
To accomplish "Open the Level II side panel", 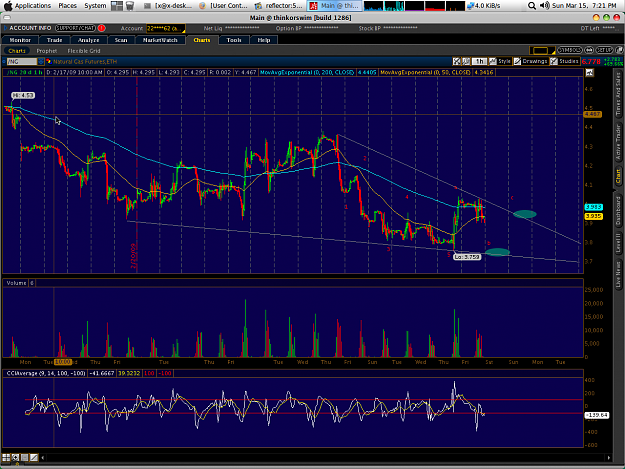I will [x=618, y=243].
